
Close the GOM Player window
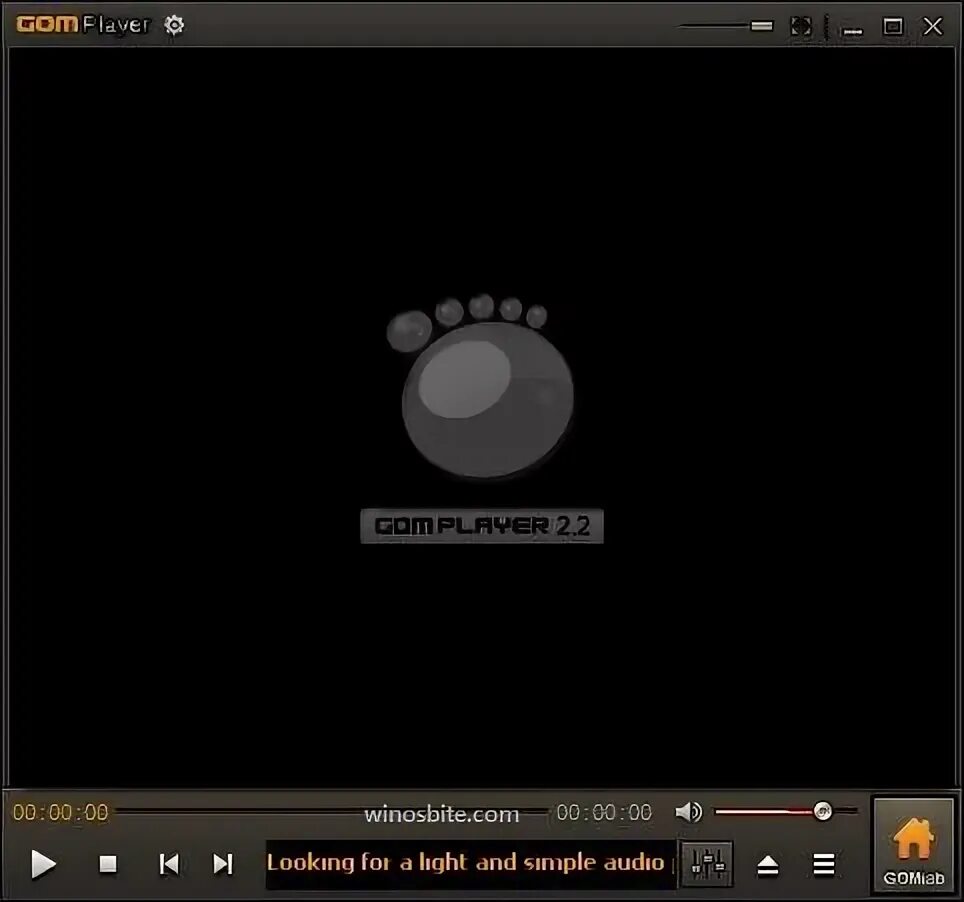coord(933,26)
